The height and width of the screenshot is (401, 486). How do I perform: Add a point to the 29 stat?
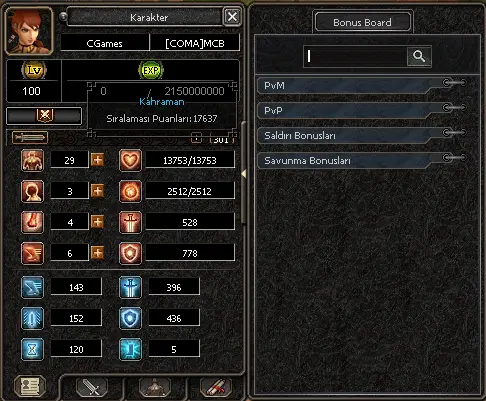point(97,160)
